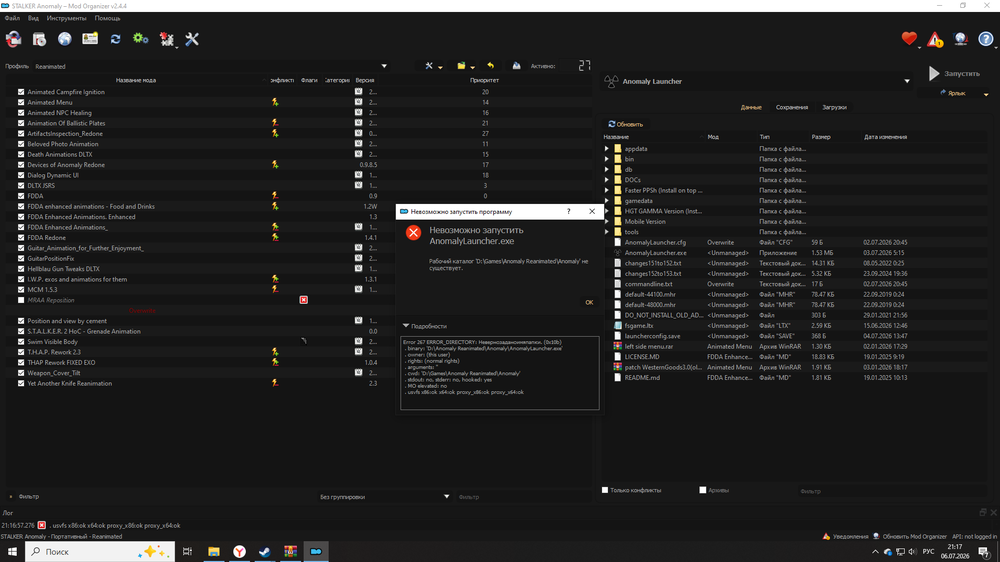Expand the appdata folder

point(607,149)
